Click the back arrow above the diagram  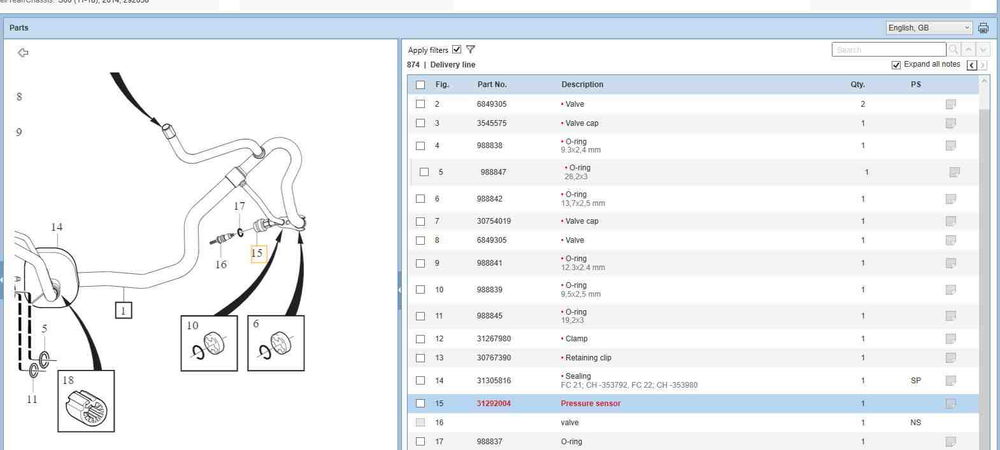[x=24, y=53]
